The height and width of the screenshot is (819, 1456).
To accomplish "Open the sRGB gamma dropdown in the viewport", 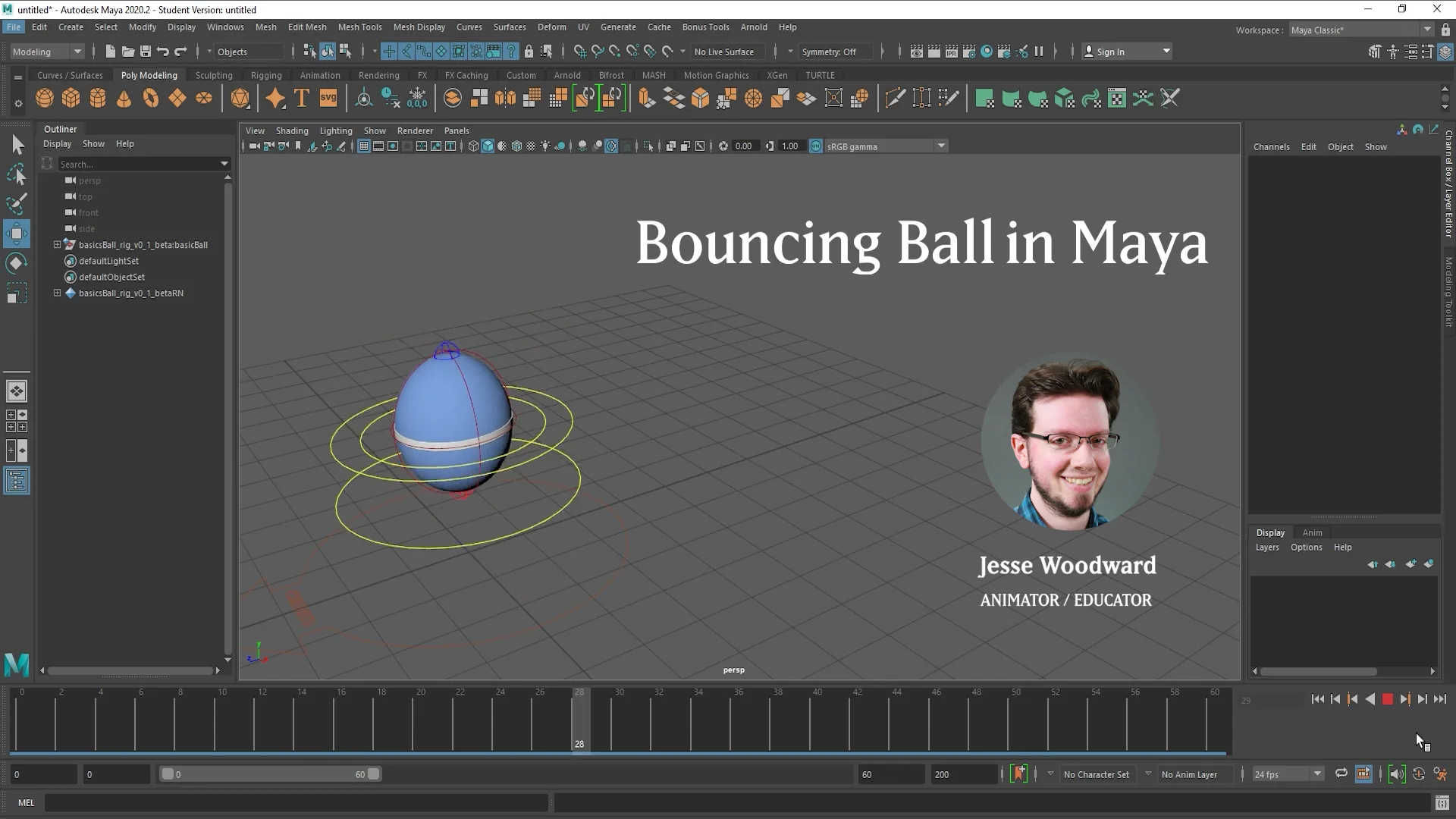I will point(941,146).
